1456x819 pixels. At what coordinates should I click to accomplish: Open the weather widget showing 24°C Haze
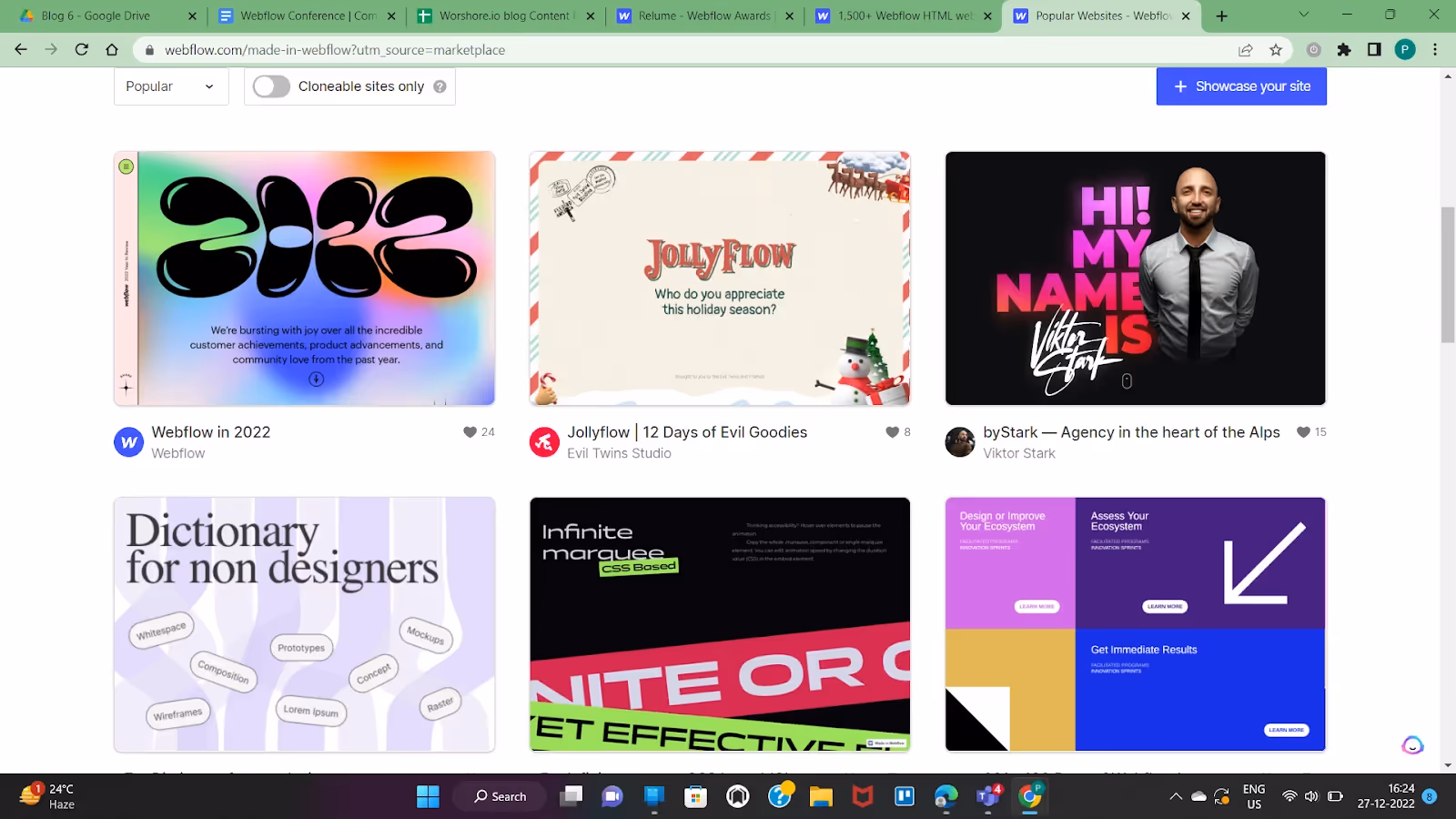[47, 796]
